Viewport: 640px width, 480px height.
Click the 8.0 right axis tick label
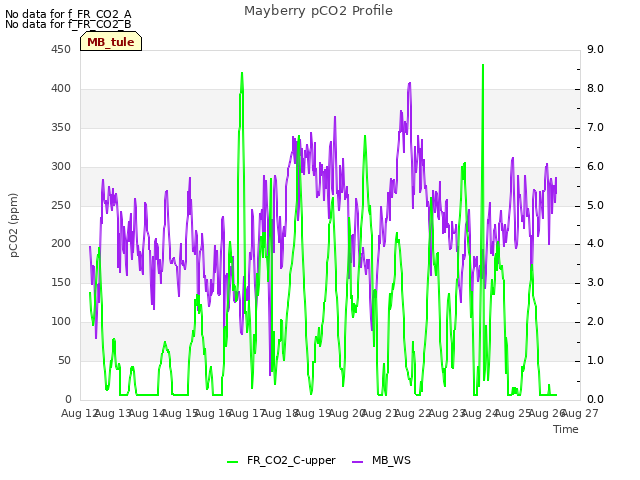point(596,89)
